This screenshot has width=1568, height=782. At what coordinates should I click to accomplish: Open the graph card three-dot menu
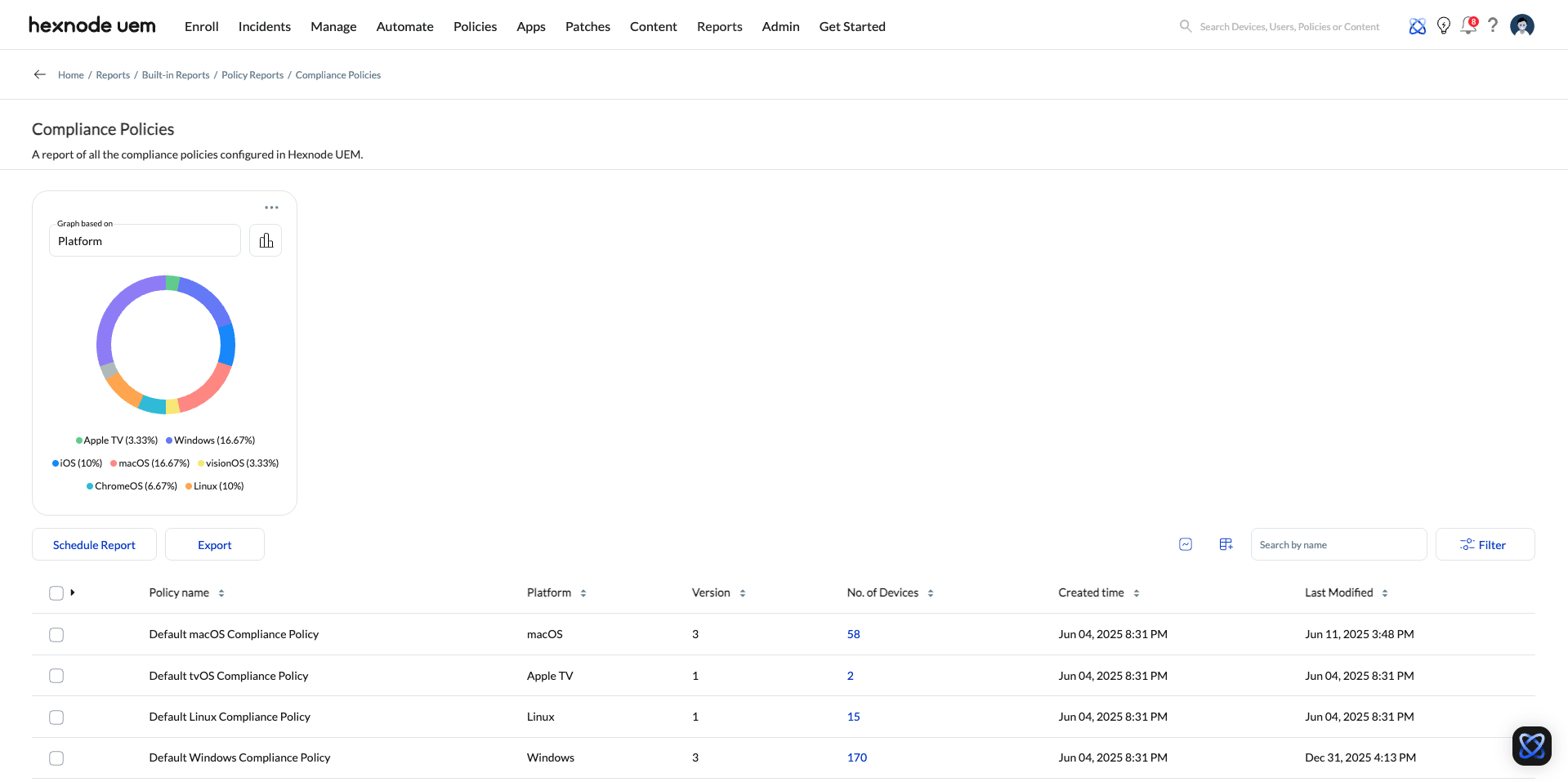[271, 208]
